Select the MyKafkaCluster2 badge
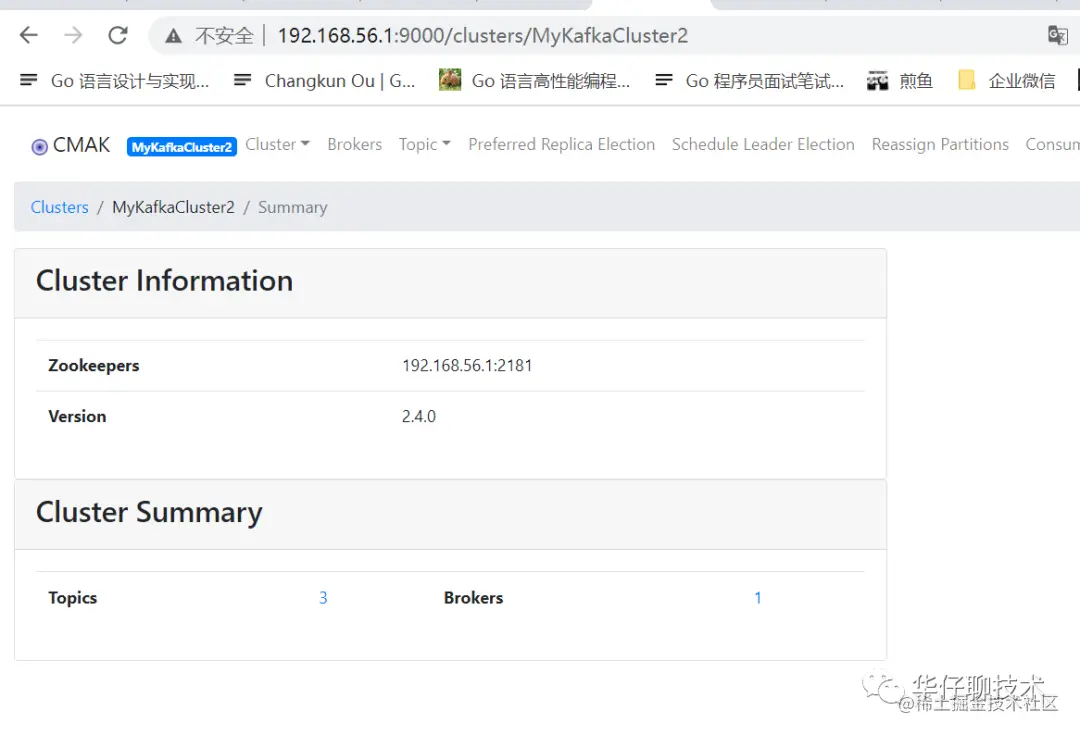Screen dimensions: 1080x735 tap(182, 147)
